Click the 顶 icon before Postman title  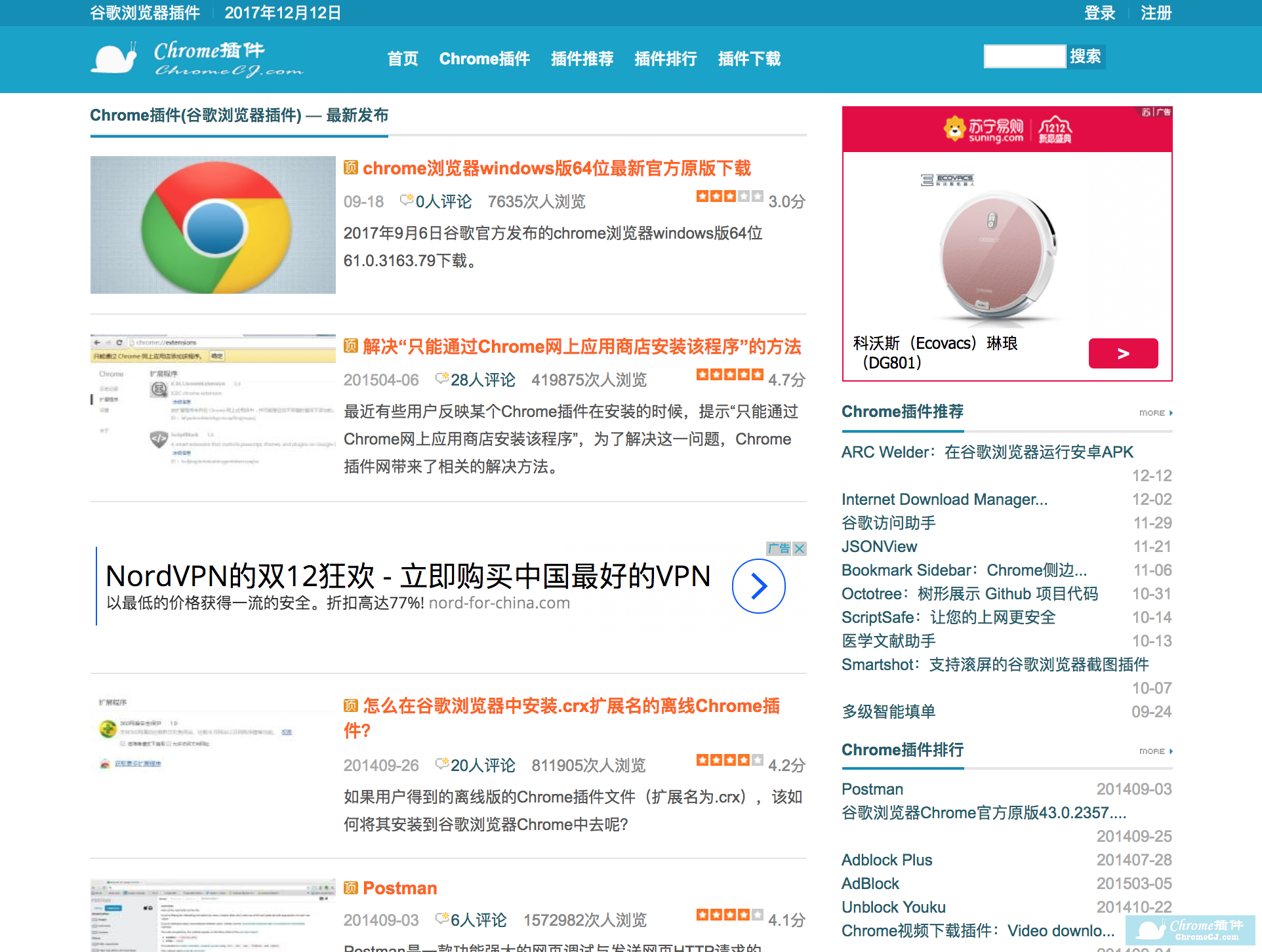click(351, 888)
